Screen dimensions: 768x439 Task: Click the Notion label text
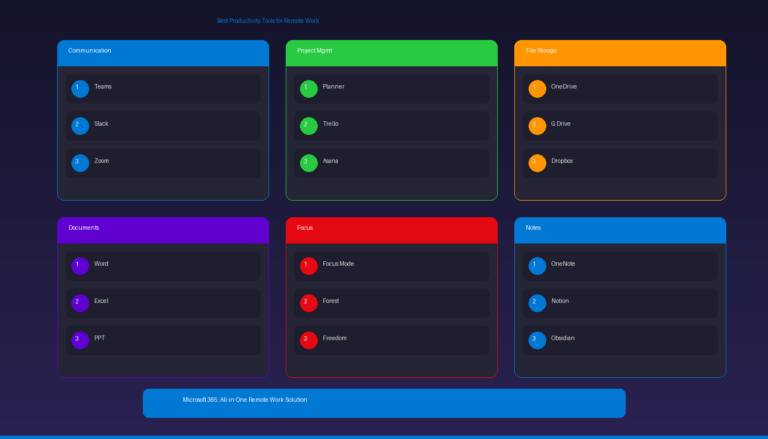[x=560, y=301]
